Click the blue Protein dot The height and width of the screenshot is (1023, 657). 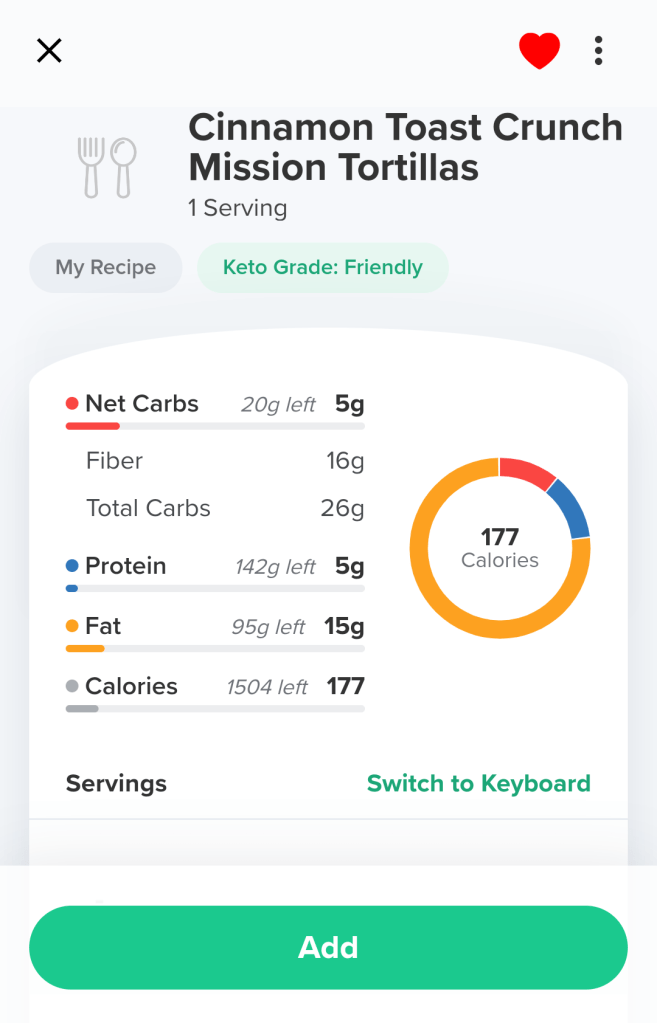coord(72,566)
